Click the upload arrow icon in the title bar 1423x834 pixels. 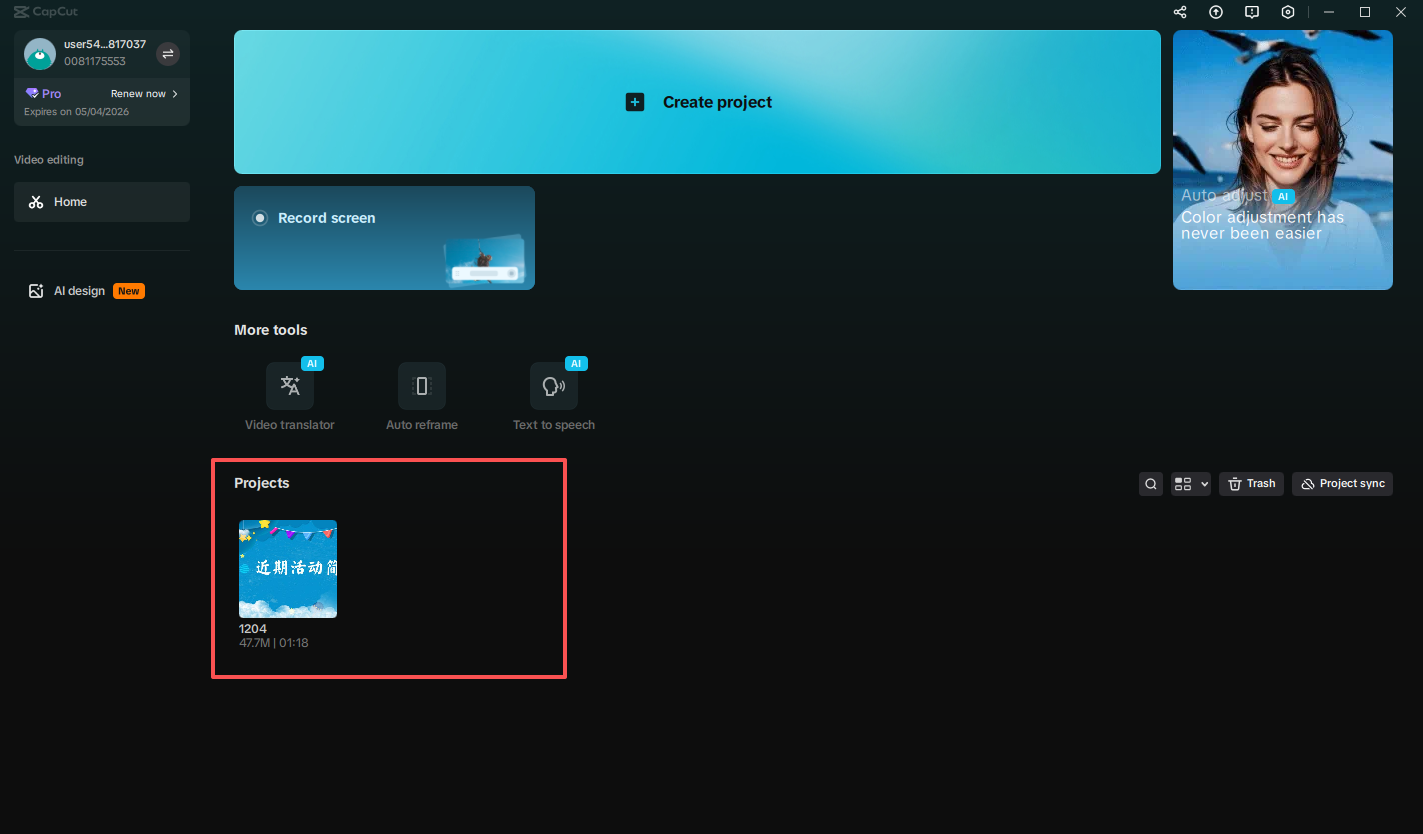[x=1215, y=12]
